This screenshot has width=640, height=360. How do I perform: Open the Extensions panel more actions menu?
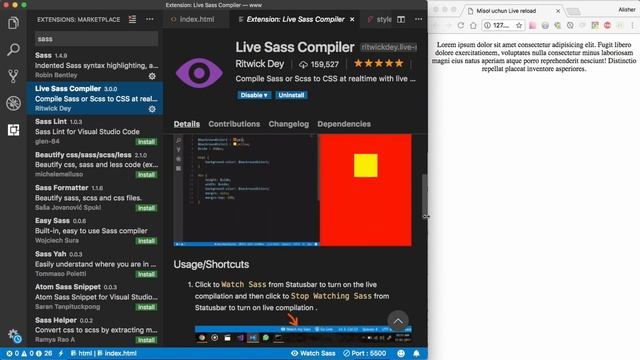[150, 19]
